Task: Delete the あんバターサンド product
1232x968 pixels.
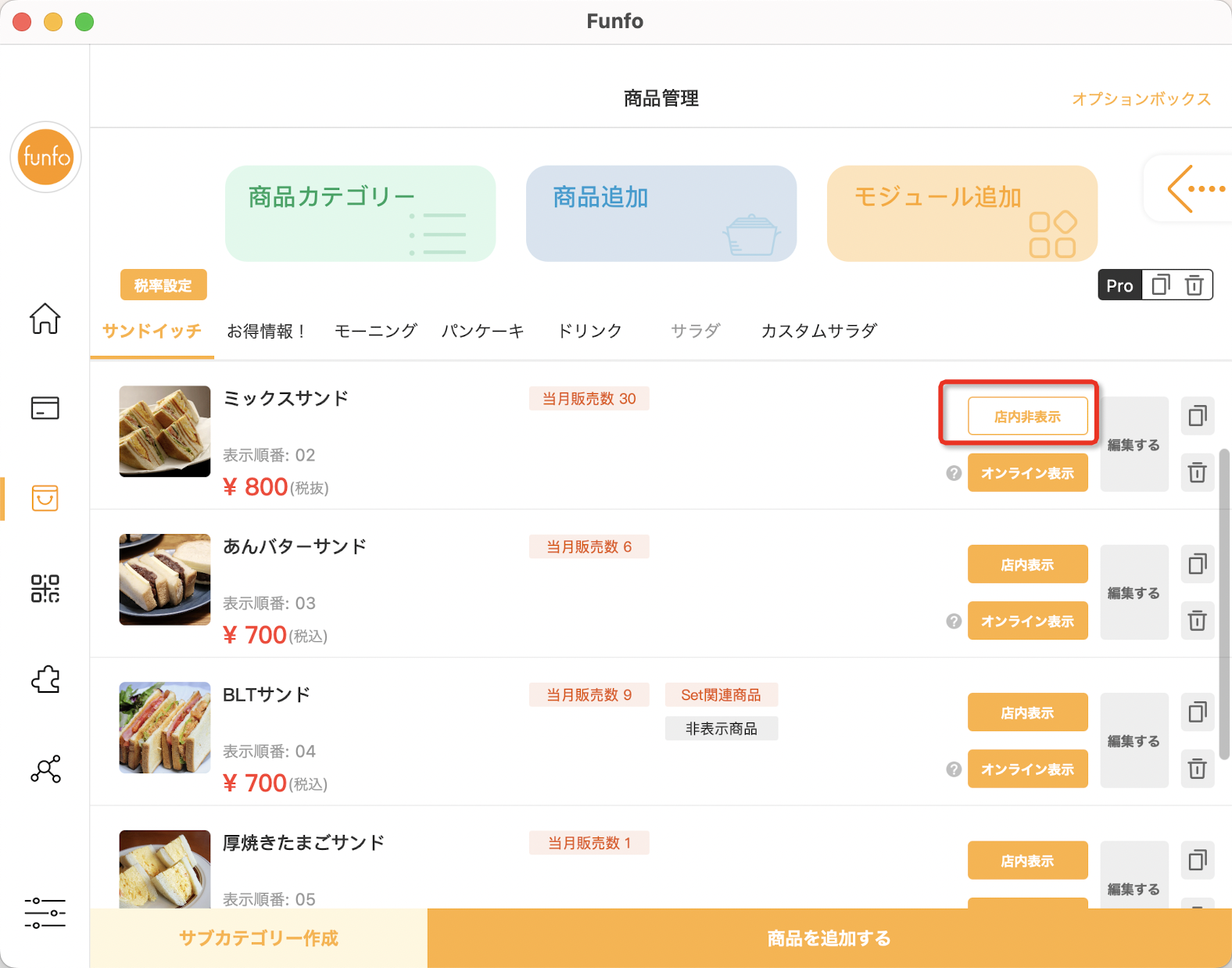Action: (1197, 621)
